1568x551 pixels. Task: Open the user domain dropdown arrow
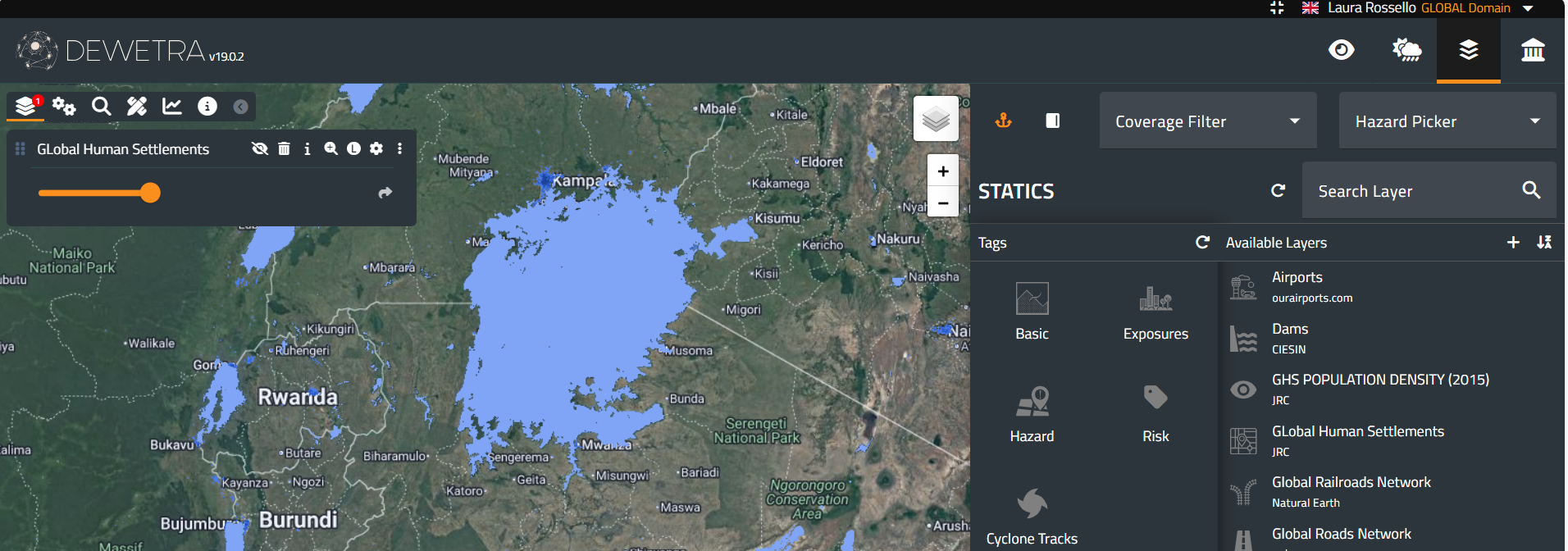point(1528,8)
